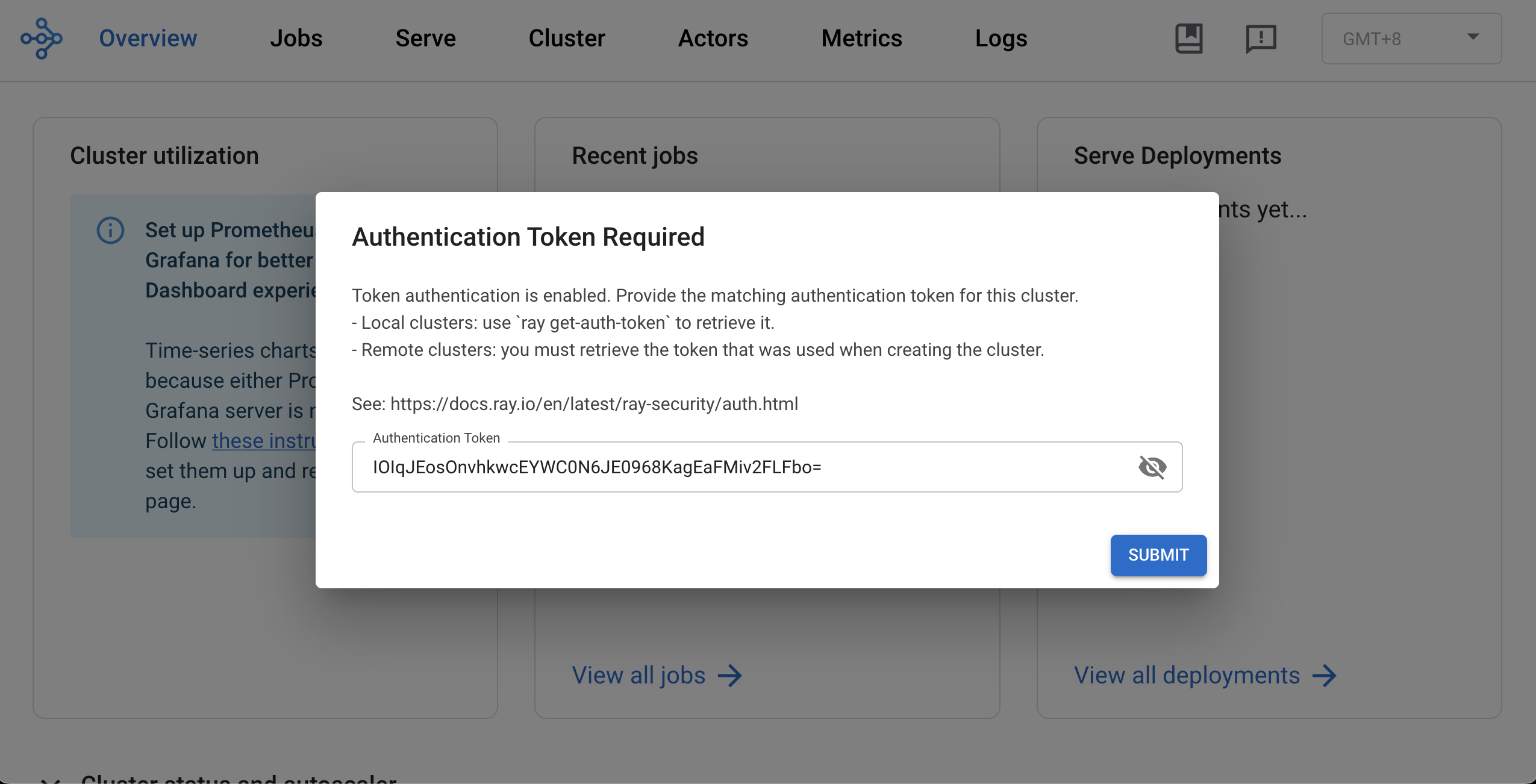Go to the Actors tab
1536x784 pixels.
point(713,39)
